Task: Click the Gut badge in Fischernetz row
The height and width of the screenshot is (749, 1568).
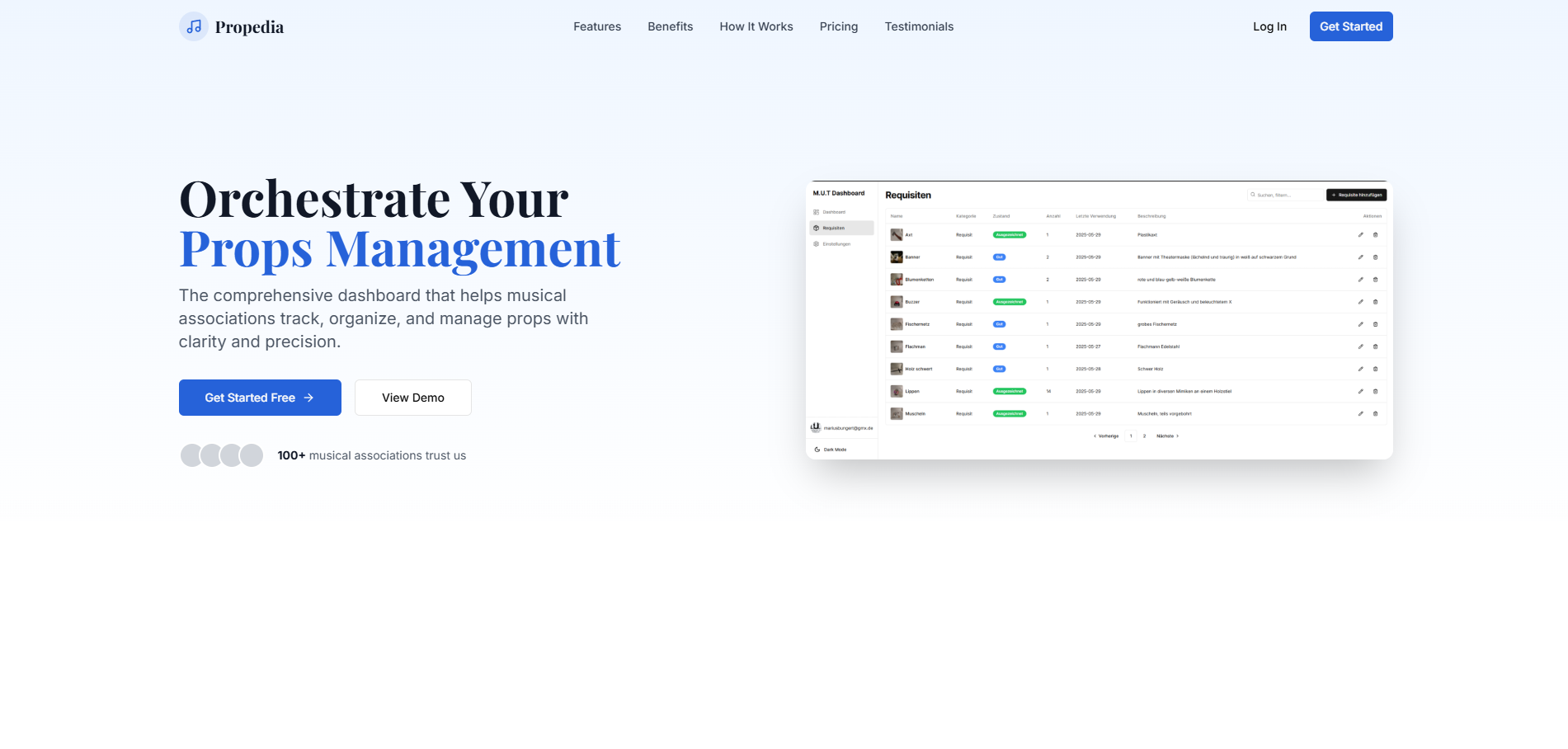Action: [1000, 324]
